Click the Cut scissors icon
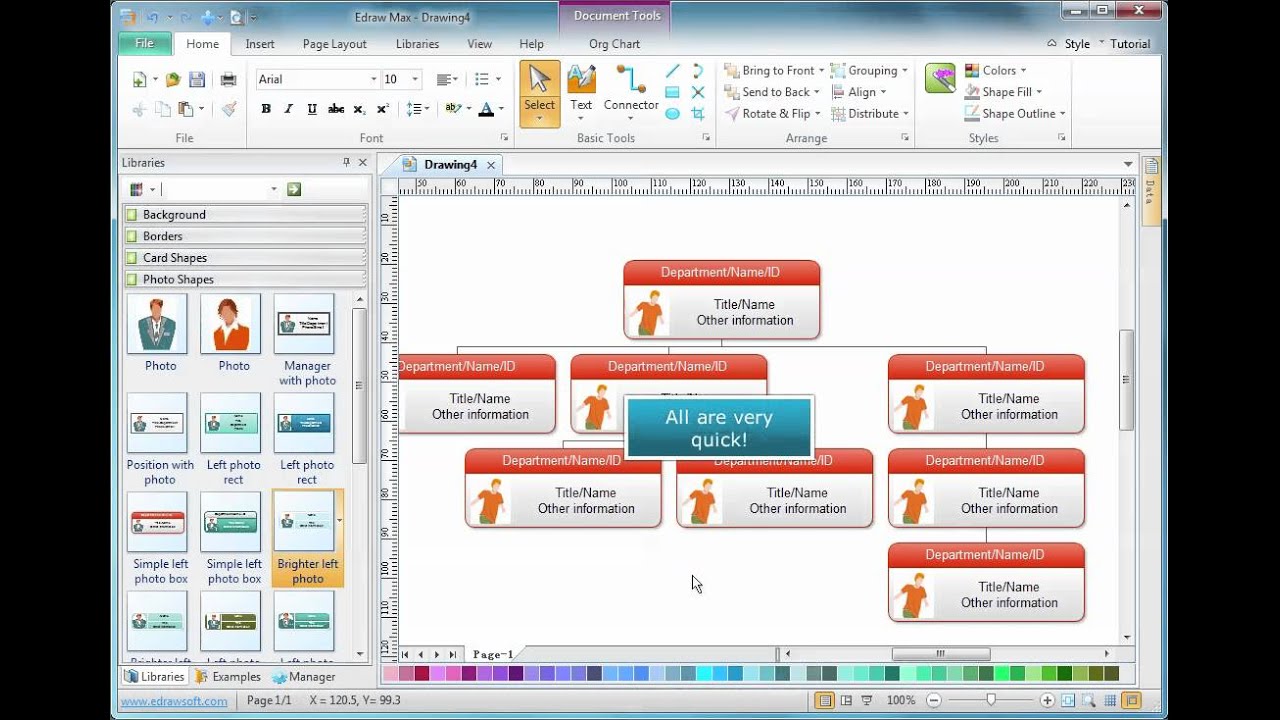Viewport: 1280px width, 720px height. click(x=139, y=109)
